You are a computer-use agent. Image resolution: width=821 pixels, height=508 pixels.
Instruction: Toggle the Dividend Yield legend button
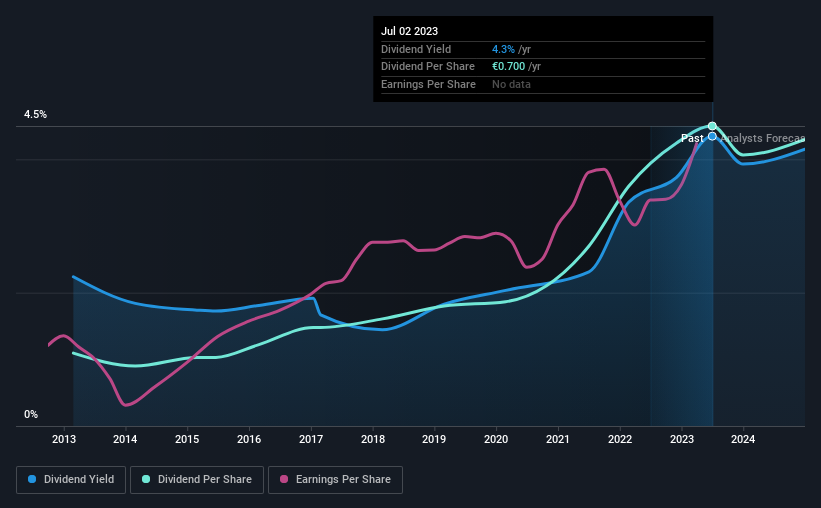point(71,480)
